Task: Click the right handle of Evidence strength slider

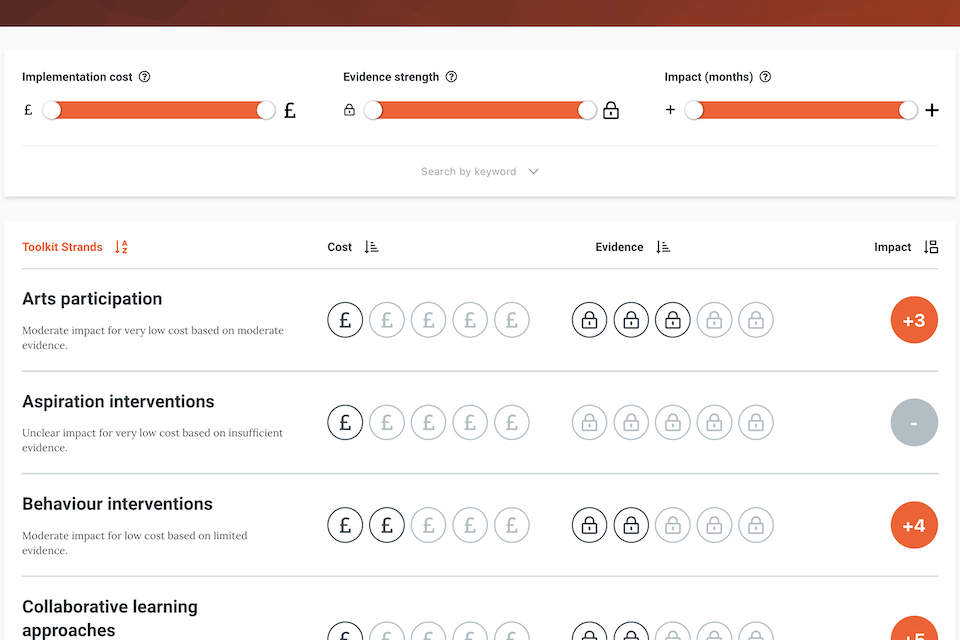Action: click(x=587, y=110)
